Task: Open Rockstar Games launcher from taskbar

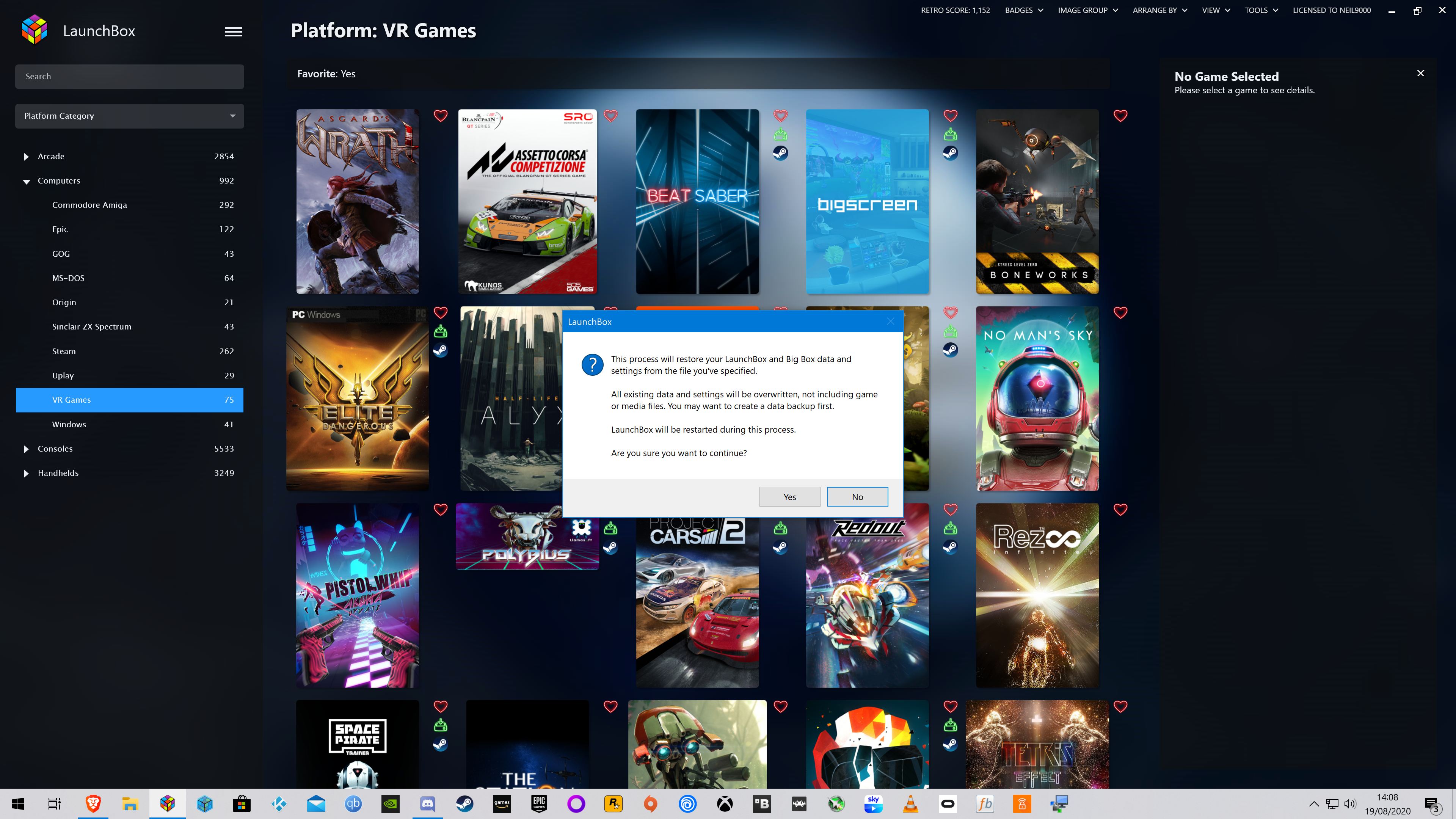Action: tap(613, 804)
